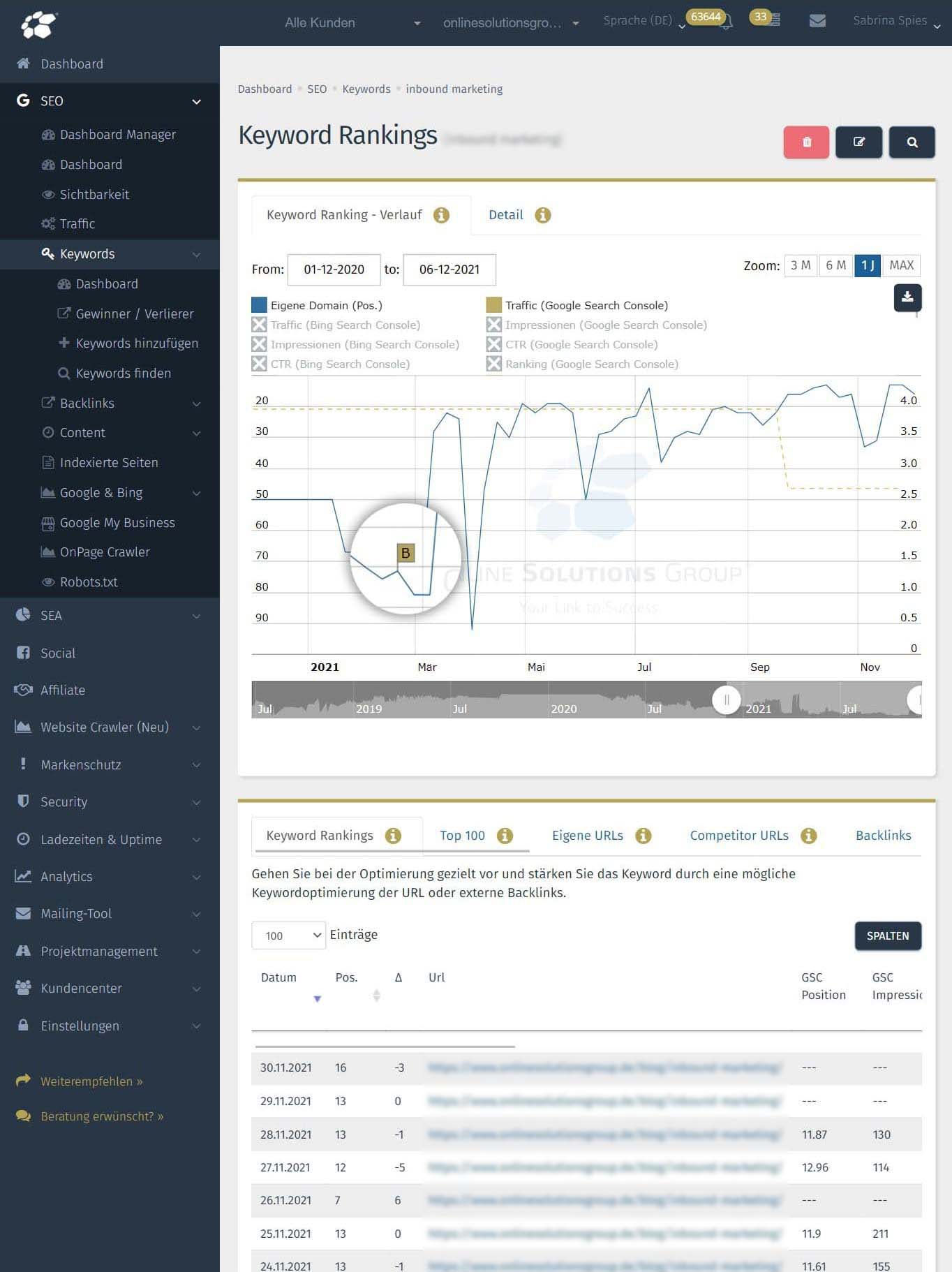Click the red delete trash button
952x1272 pixels.
pos(806,142)
